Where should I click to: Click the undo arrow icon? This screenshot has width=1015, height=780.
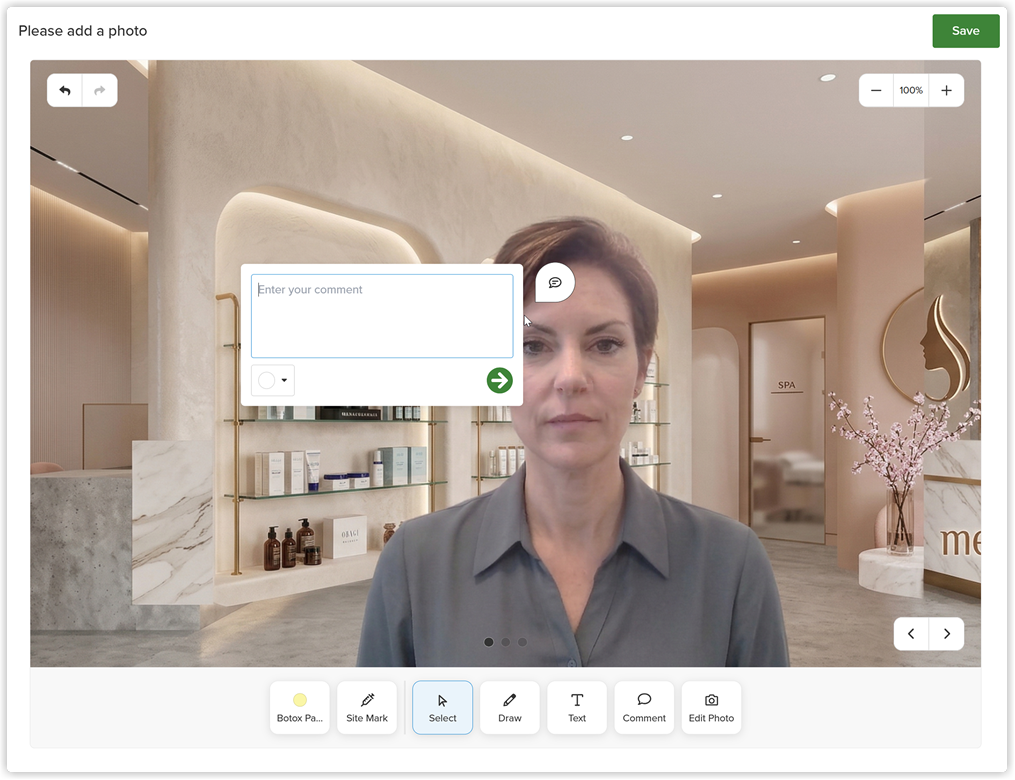[65, 91]
